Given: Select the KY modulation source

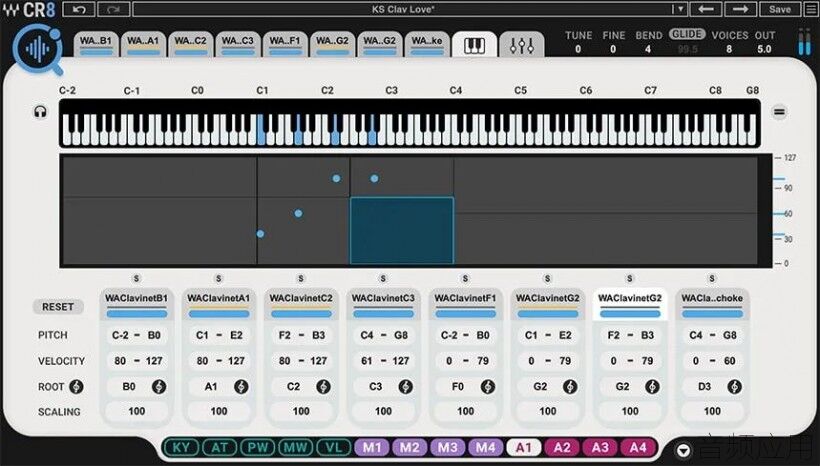Looking at the screenshot, I should 181,448.
